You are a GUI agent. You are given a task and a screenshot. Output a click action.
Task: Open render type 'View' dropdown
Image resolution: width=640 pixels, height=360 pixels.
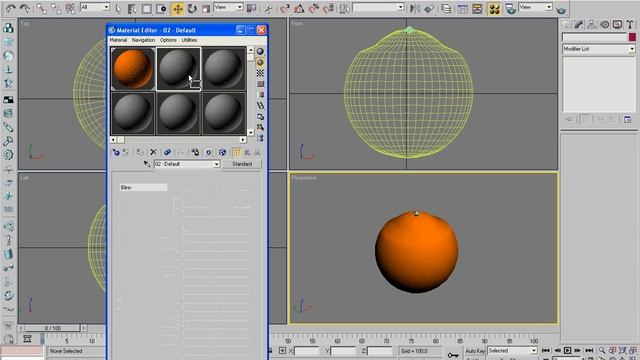(x=535, y=7)
